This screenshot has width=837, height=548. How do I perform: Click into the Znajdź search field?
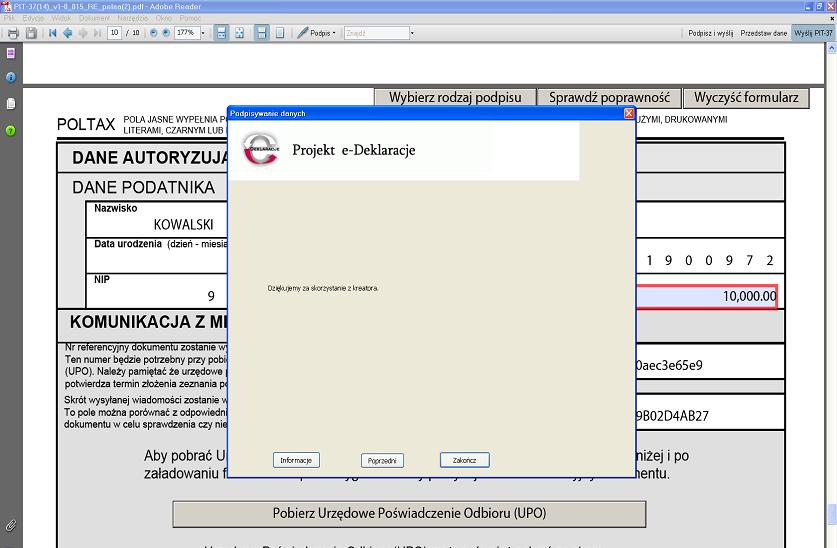(x=376, y=33)
